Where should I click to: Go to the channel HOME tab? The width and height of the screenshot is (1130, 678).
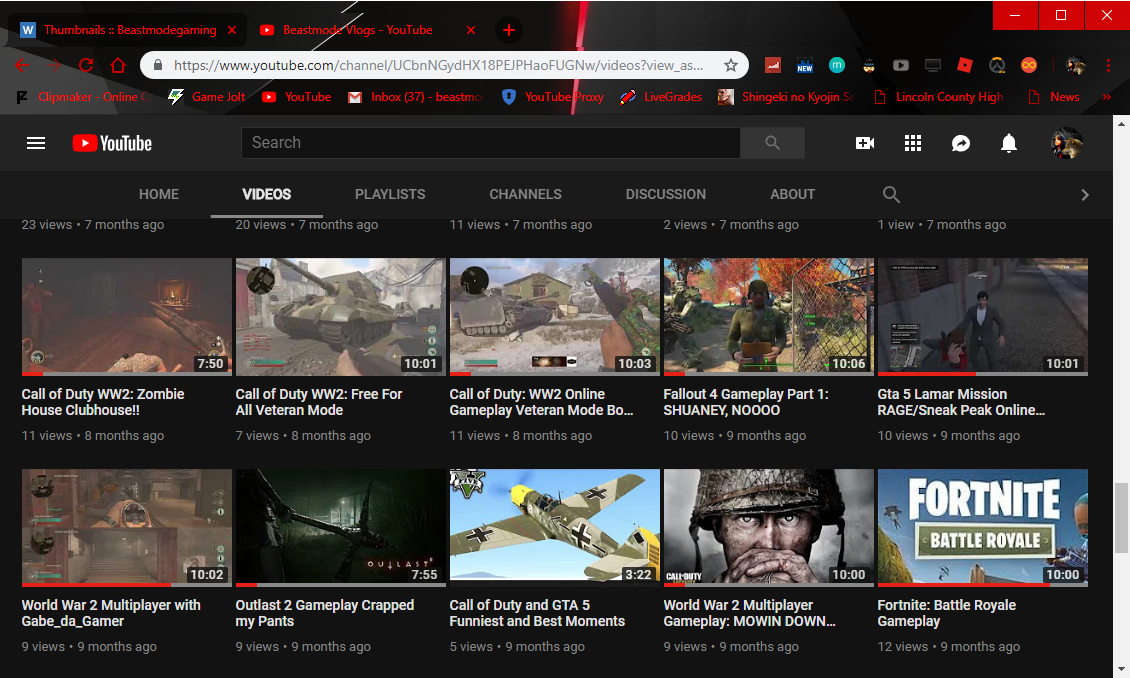tap(159, 195)
